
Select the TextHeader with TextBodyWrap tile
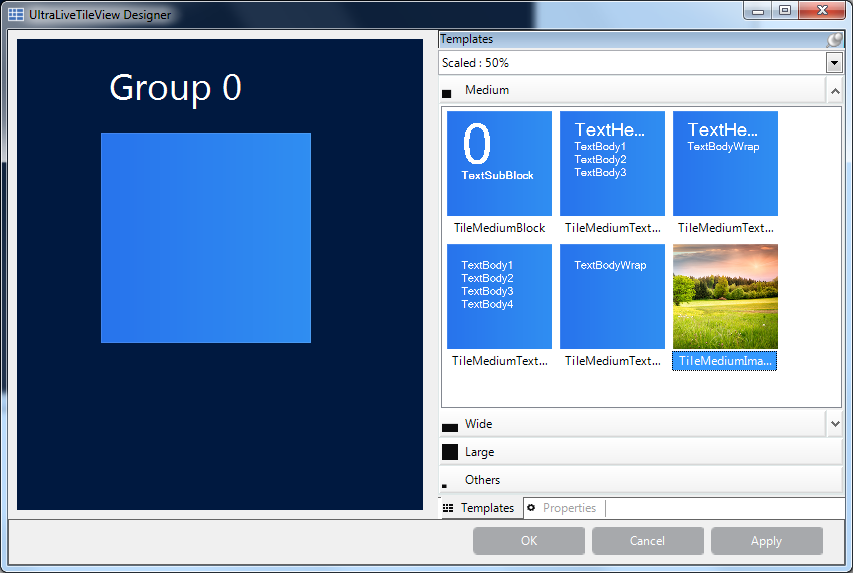point(725,163)
